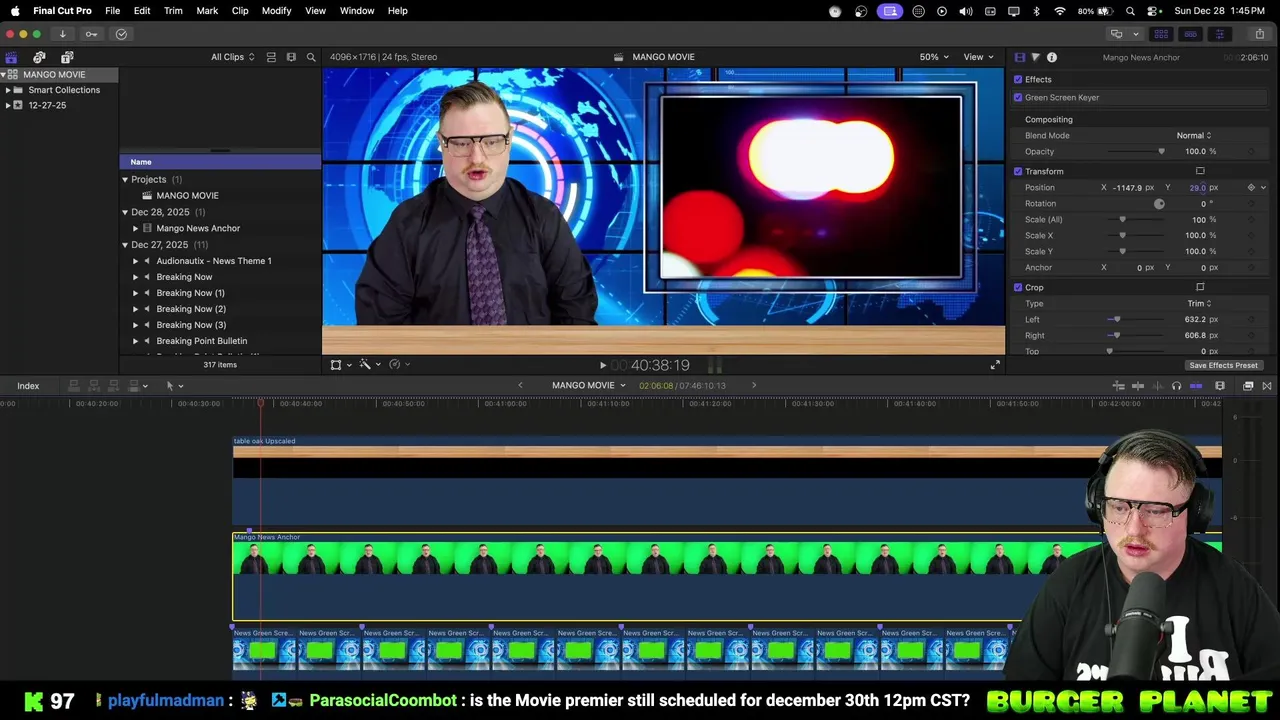
Task: Uncheck the Crop checkbox
Action: [x=1018, y=287]
